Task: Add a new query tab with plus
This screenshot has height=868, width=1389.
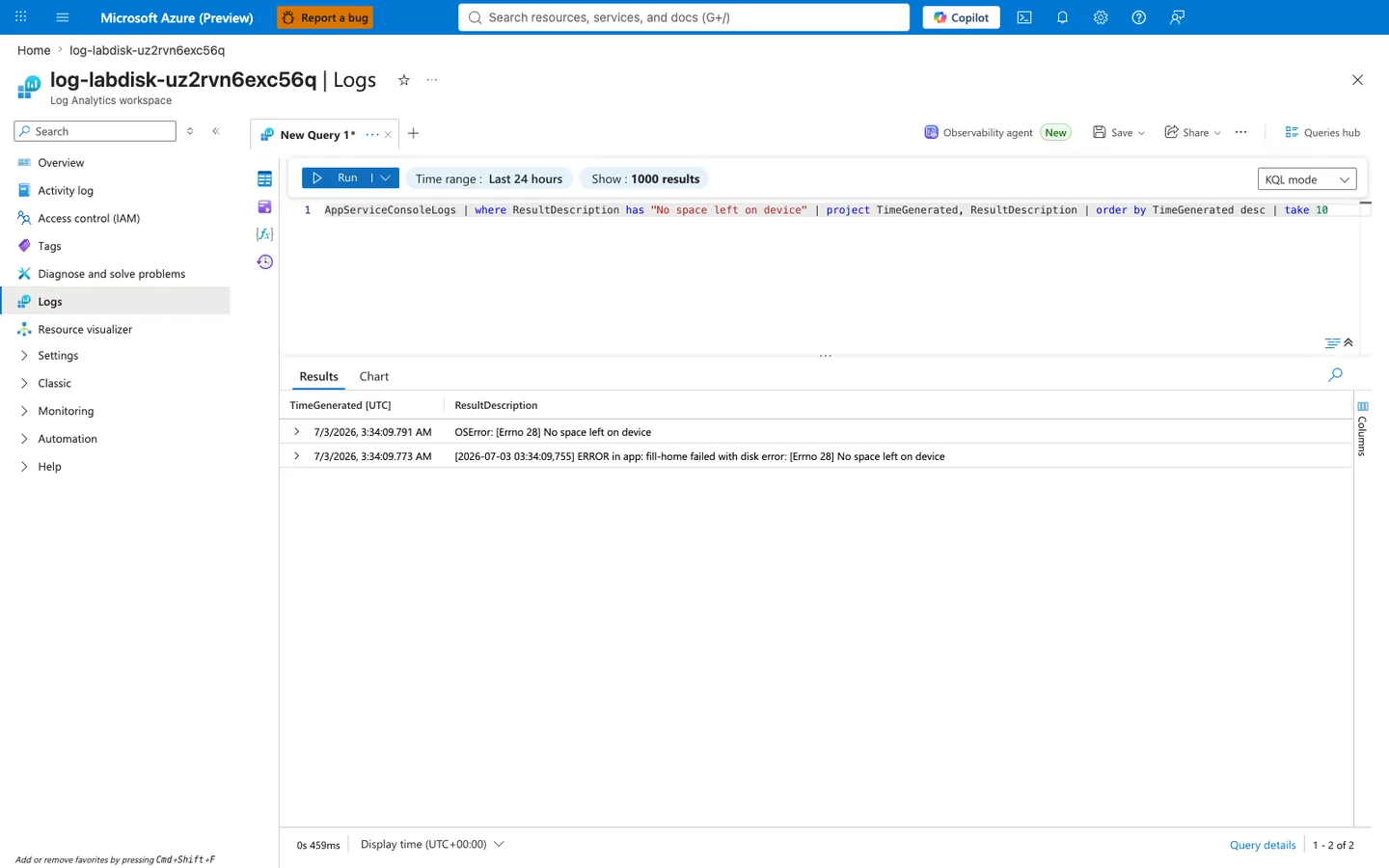Action: coord(414,133)
